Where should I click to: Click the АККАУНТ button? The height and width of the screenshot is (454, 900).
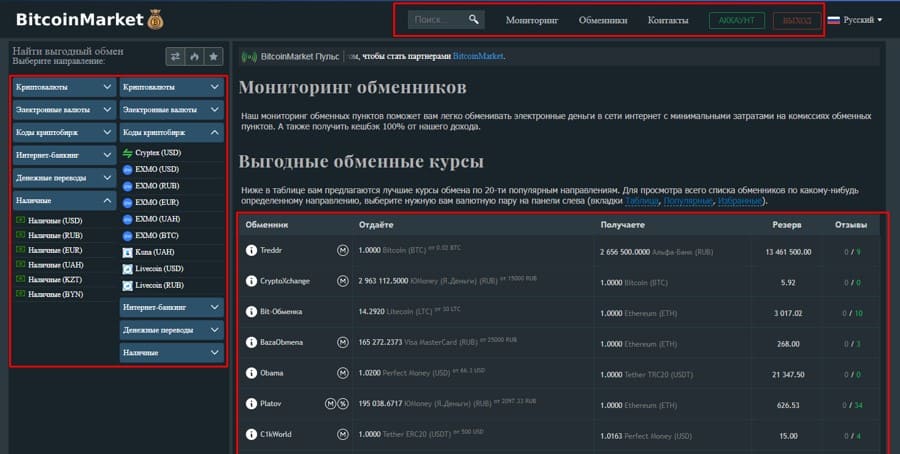point(736,21)
